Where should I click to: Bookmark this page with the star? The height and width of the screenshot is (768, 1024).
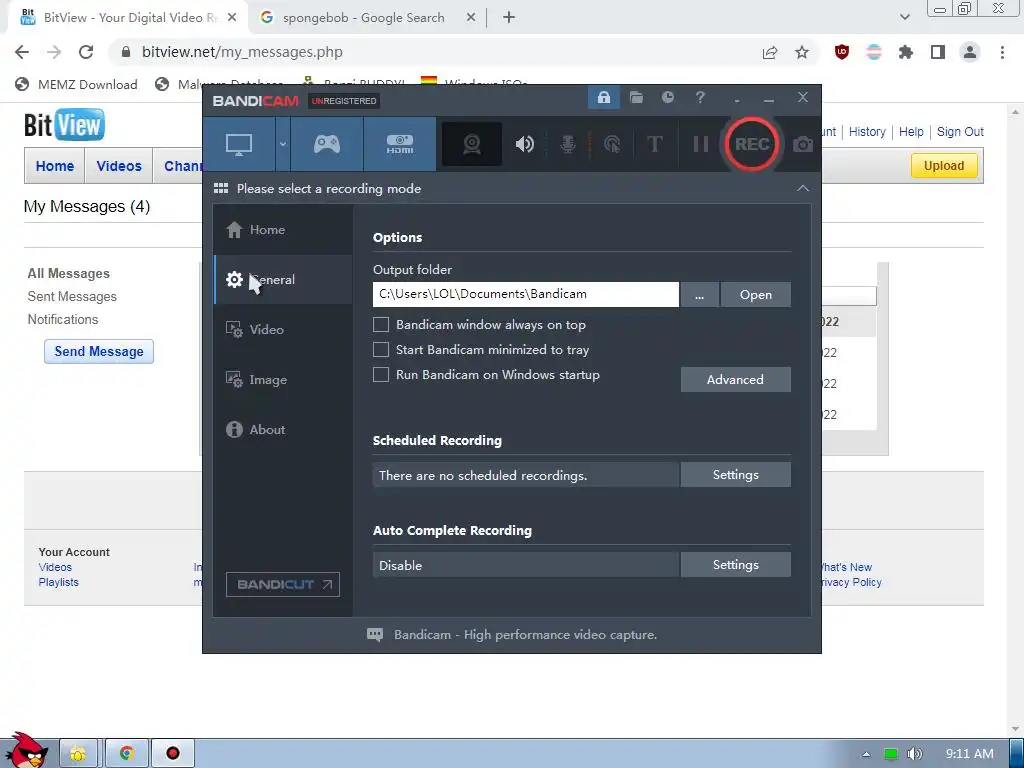(802, 52)
